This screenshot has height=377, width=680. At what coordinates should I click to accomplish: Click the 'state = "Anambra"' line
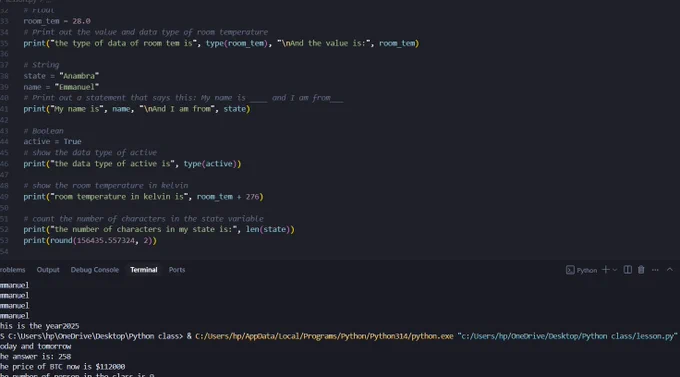coord(61,76)
